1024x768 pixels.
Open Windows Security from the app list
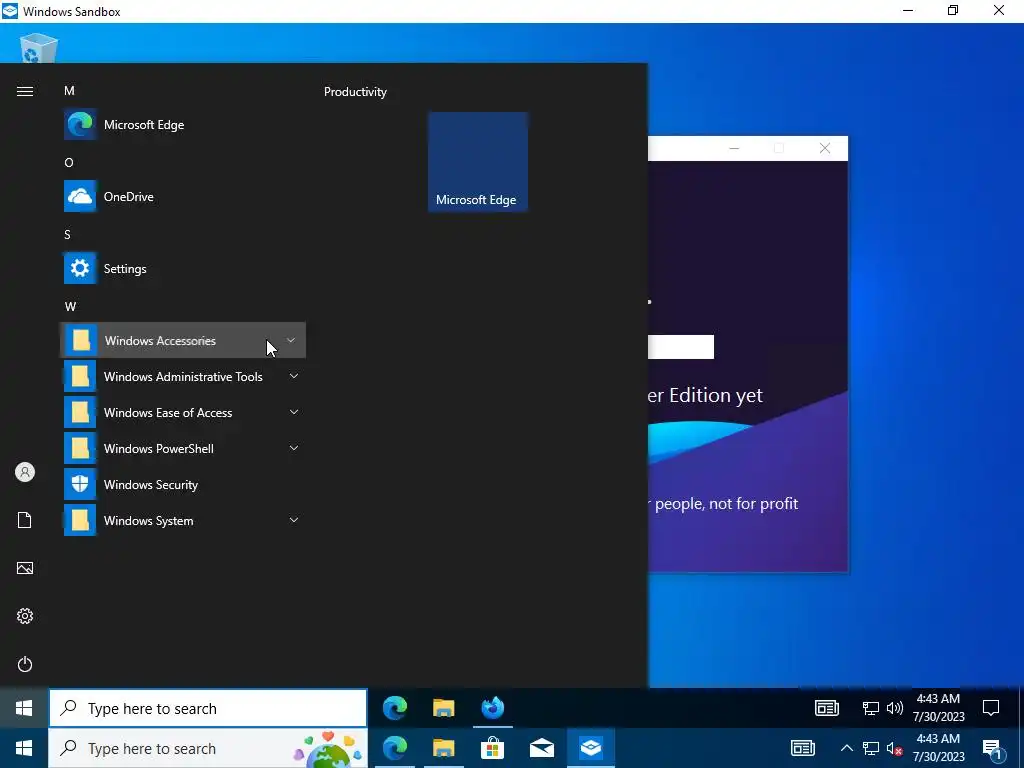183,485
